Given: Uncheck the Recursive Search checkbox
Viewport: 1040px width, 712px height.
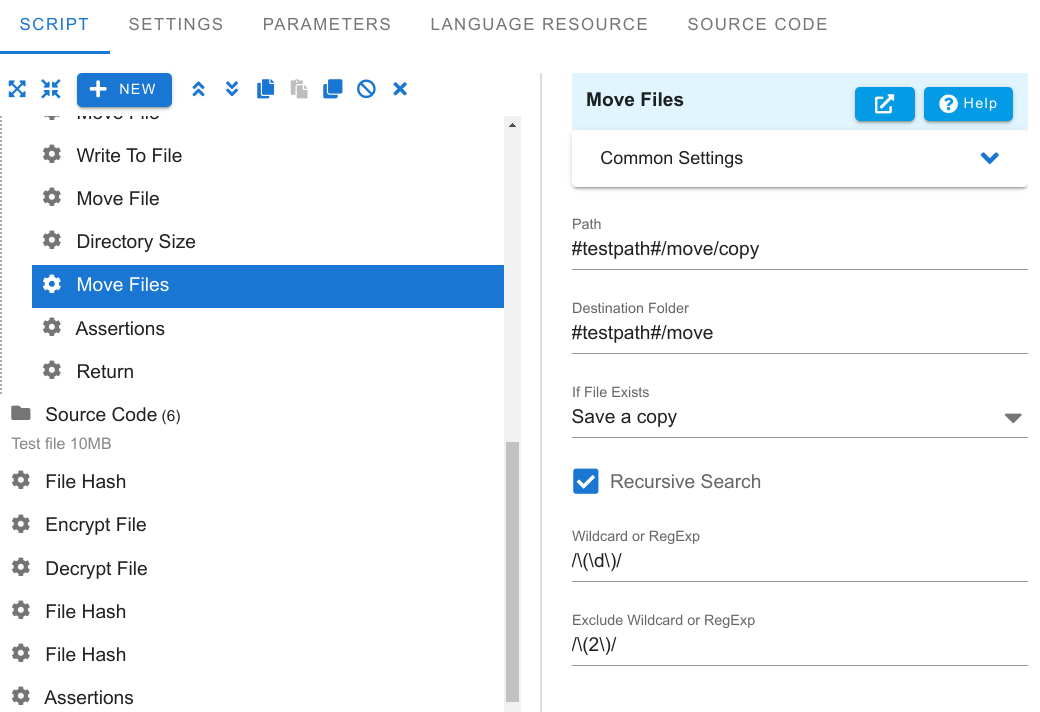Looking at the screenshot, I should coord(586,481).
